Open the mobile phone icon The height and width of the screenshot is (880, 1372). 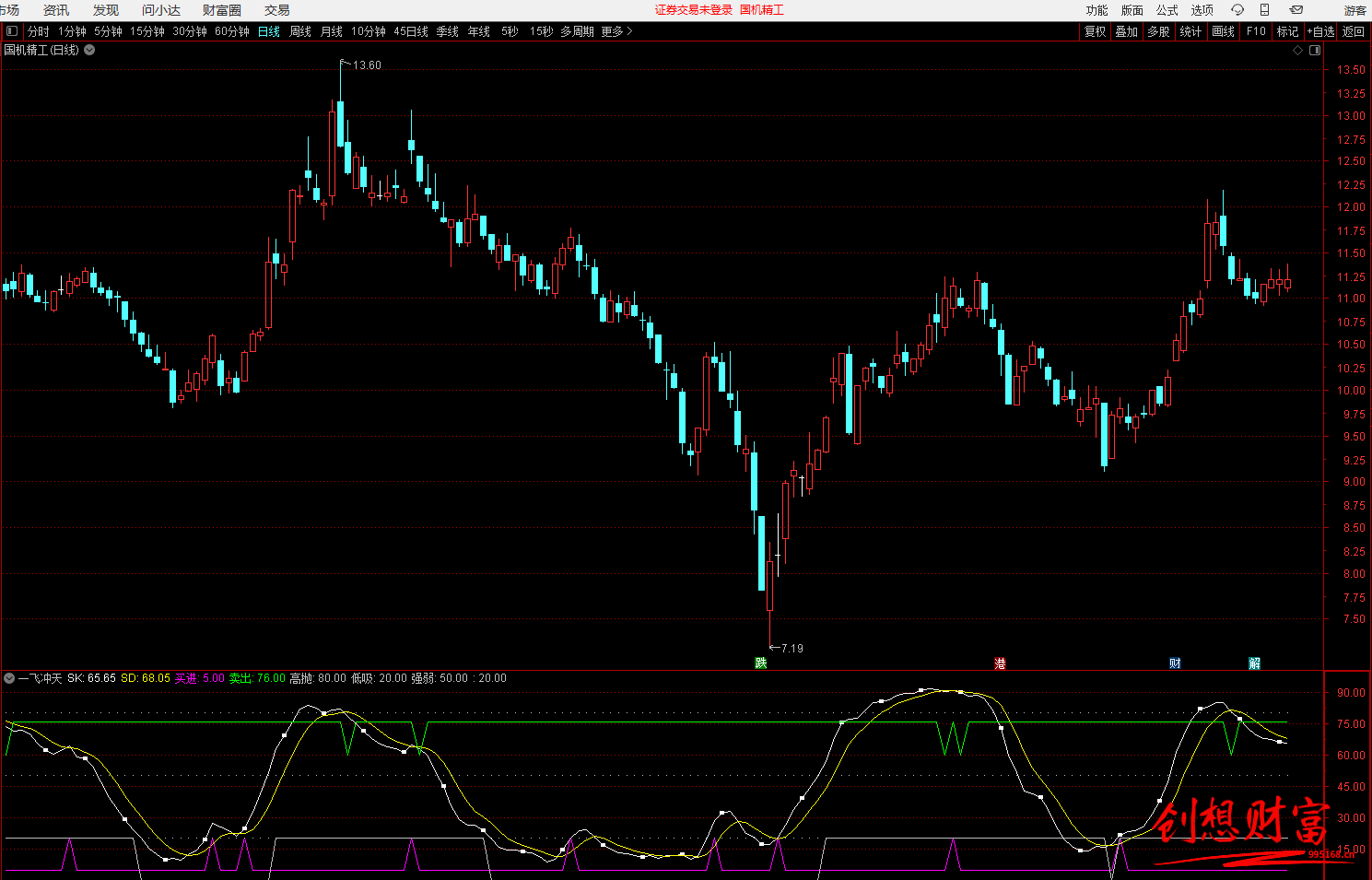[1265, 10]
